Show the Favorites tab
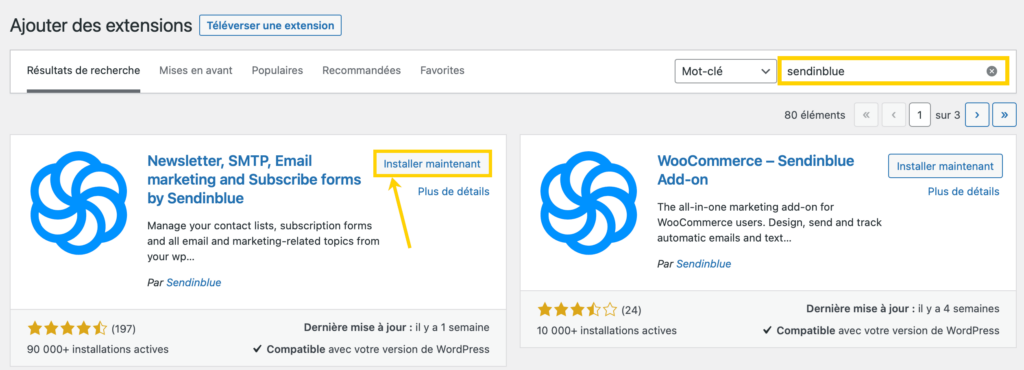The width and height of the screenshot is (1024, 370). pos(442,70)
